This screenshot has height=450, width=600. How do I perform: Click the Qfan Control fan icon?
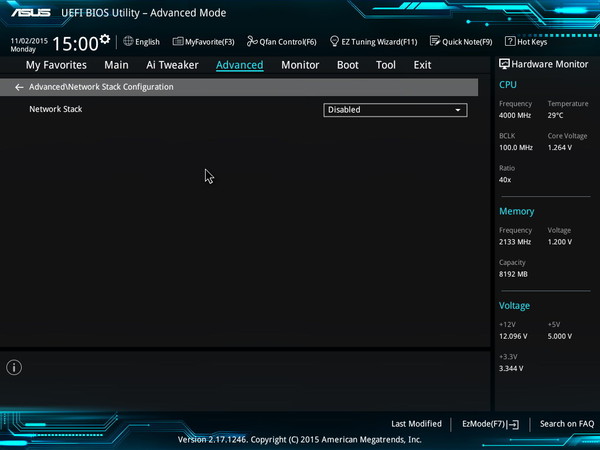click(252, 41)
